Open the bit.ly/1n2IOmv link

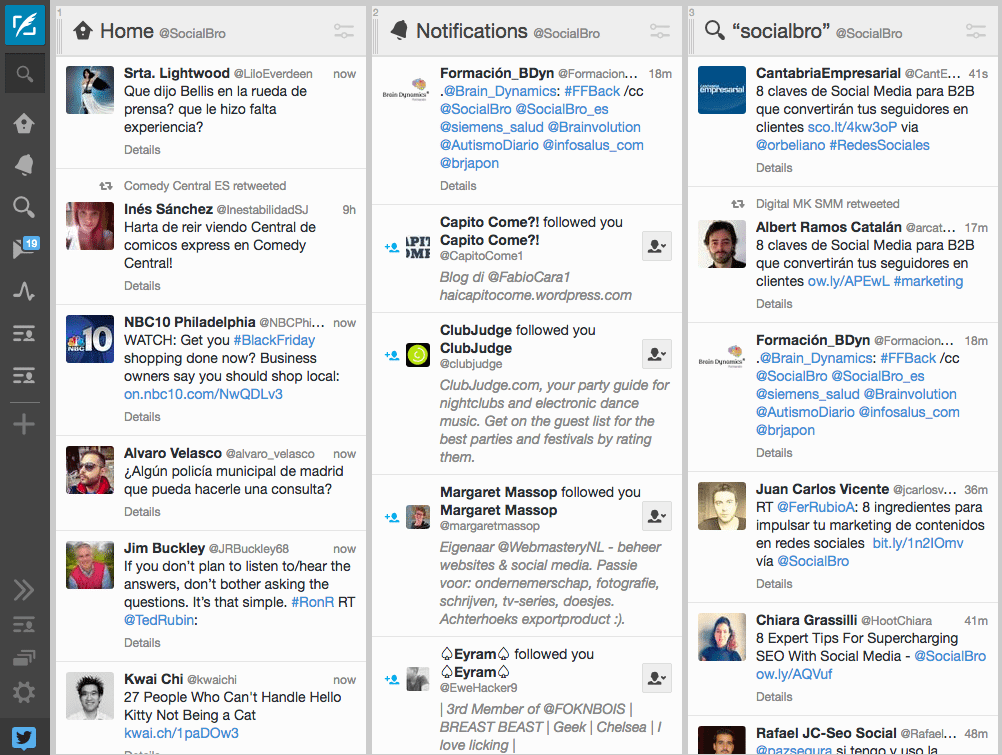[918, 543]
